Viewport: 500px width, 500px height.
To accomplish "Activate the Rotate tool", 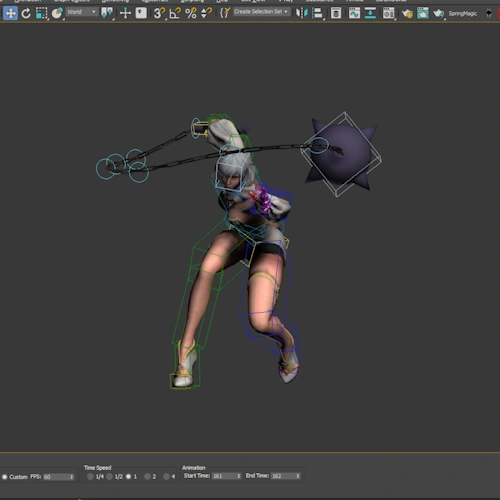I will coord(26,14).
